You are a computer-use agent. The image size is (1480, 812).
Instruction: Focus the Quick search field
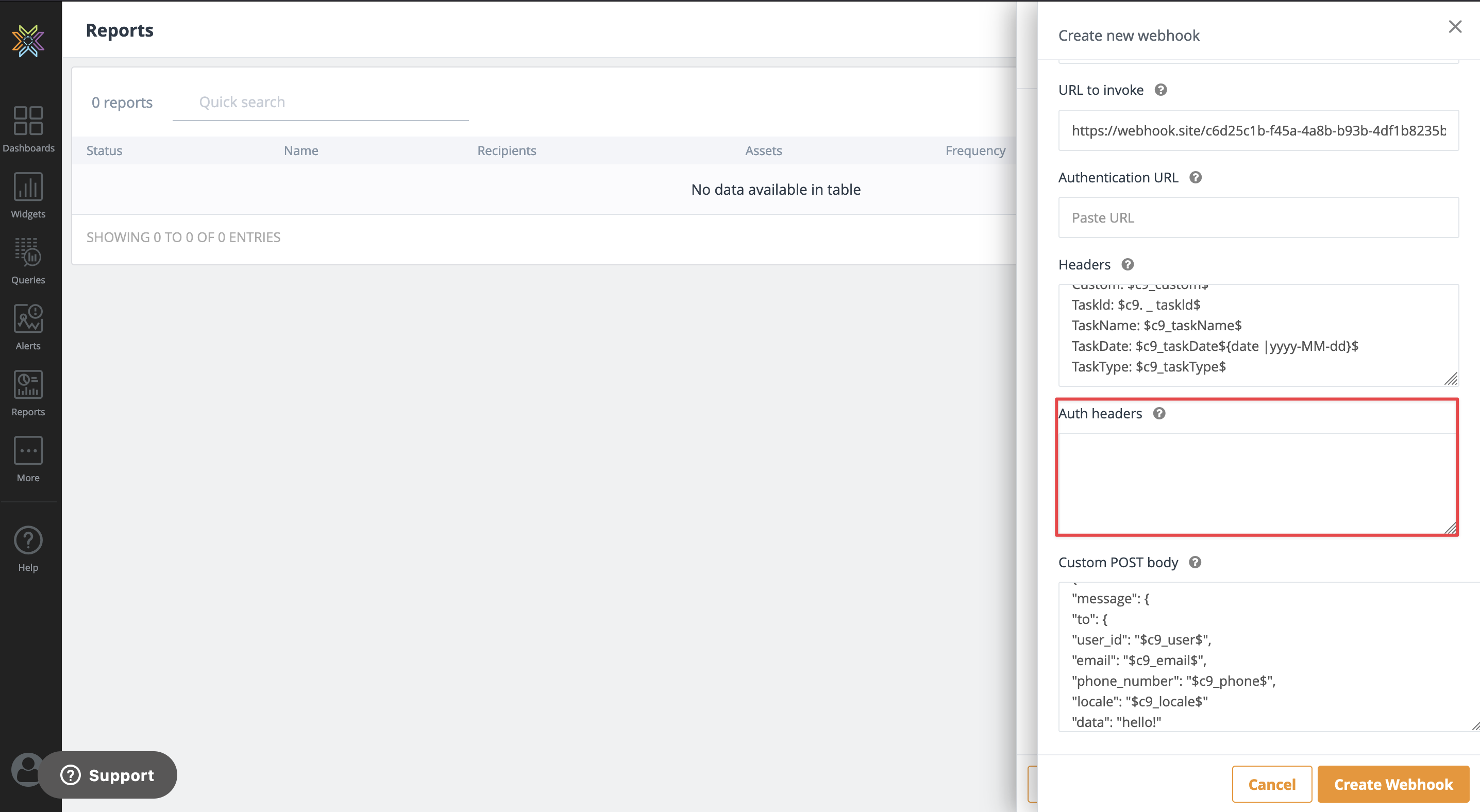tap(321, 102)
